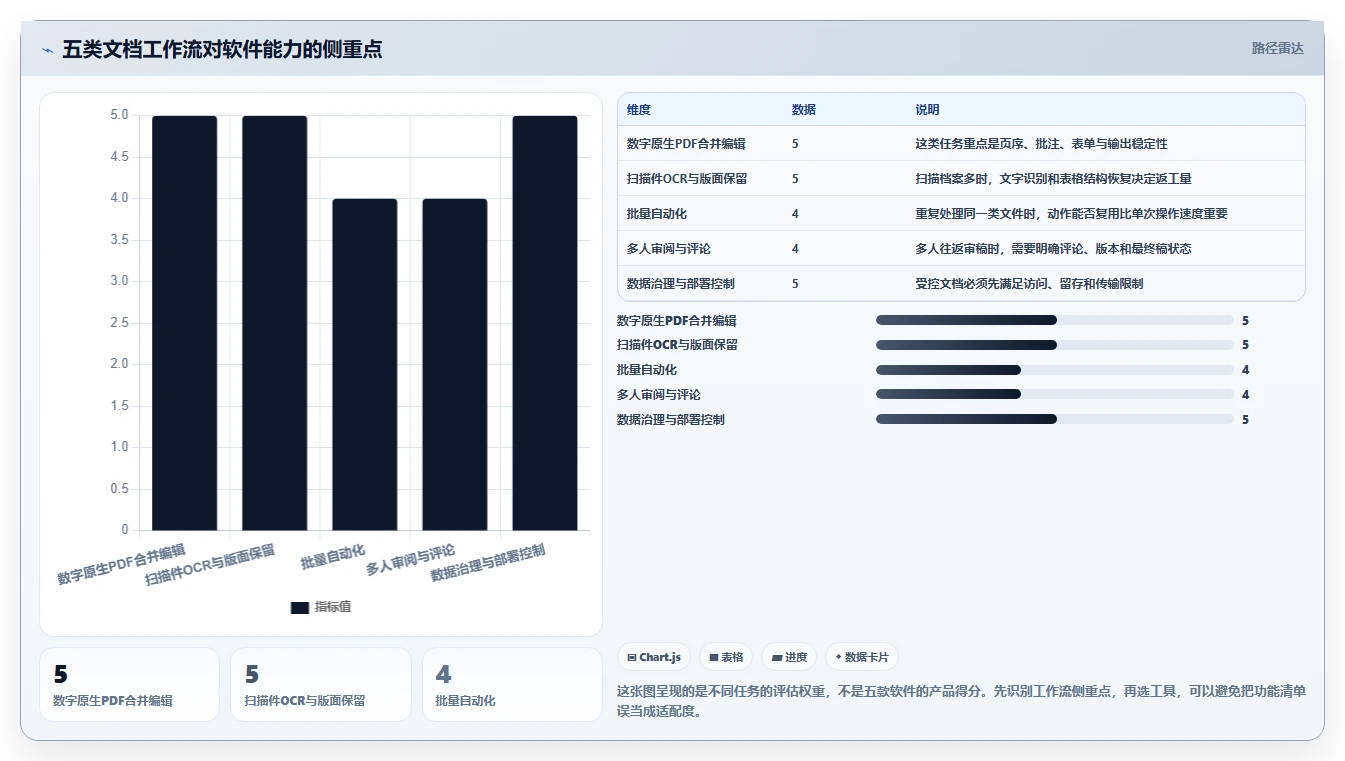Click the 表格 tag chip
1345x761 pixels.
coord(726,657)
